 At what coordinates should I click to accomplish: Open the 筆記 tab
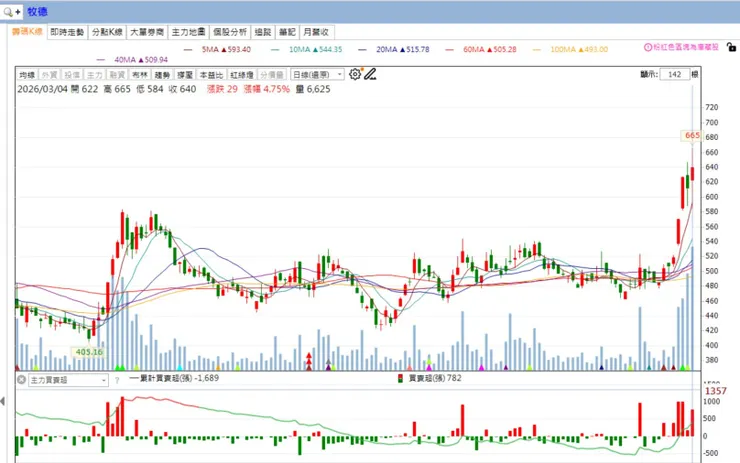287,32
